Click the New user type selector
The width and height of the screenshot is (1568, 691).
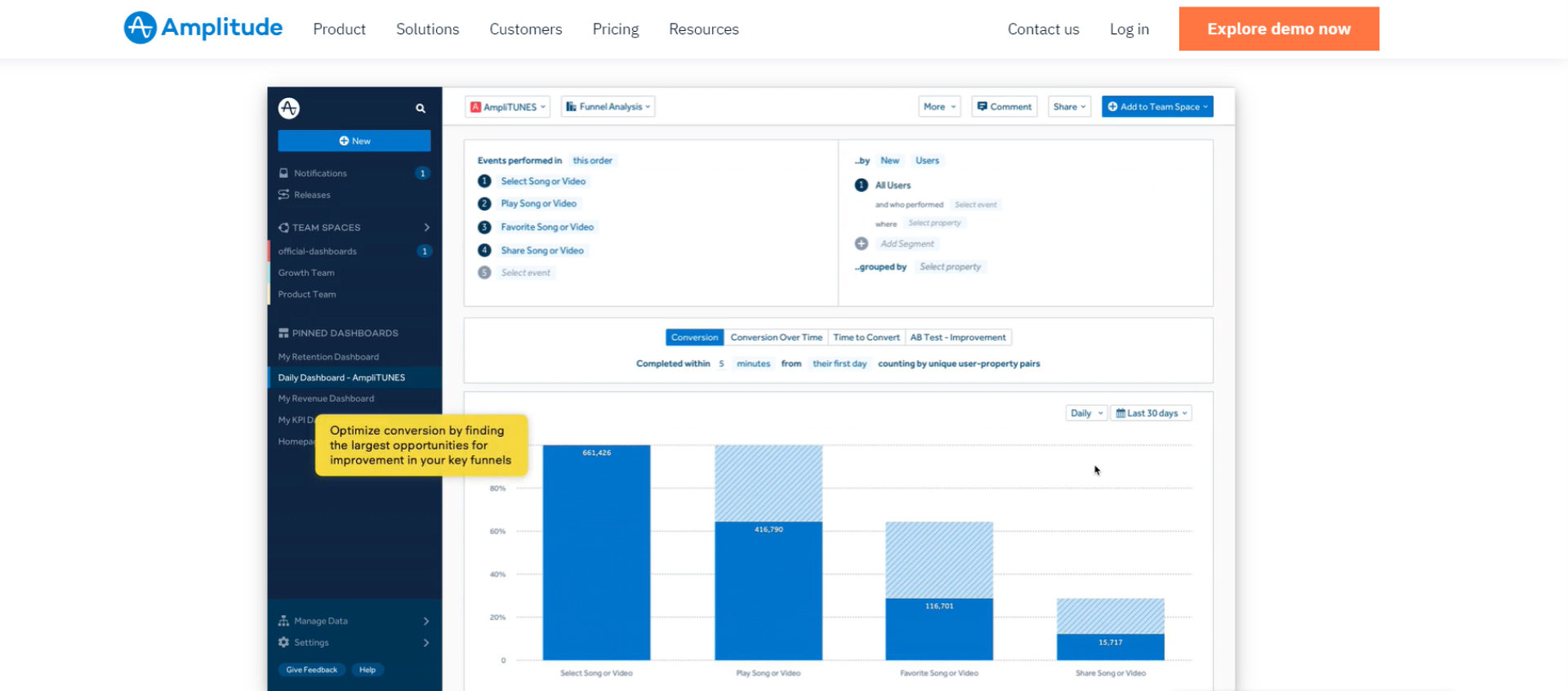(x=889, y=160)
